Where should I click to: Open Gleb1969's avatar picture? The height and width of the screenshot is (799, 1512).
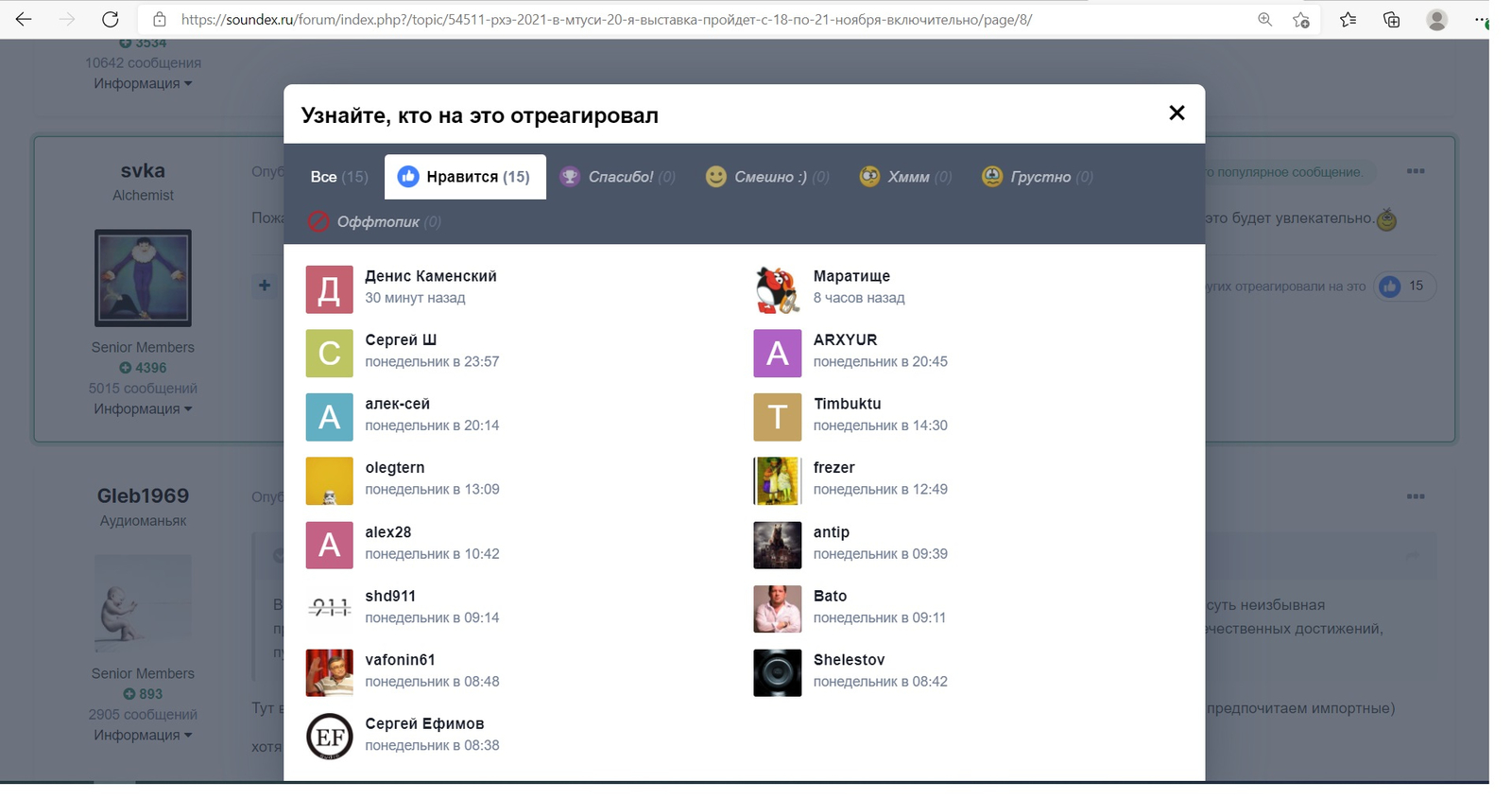(x=143, y=603)
